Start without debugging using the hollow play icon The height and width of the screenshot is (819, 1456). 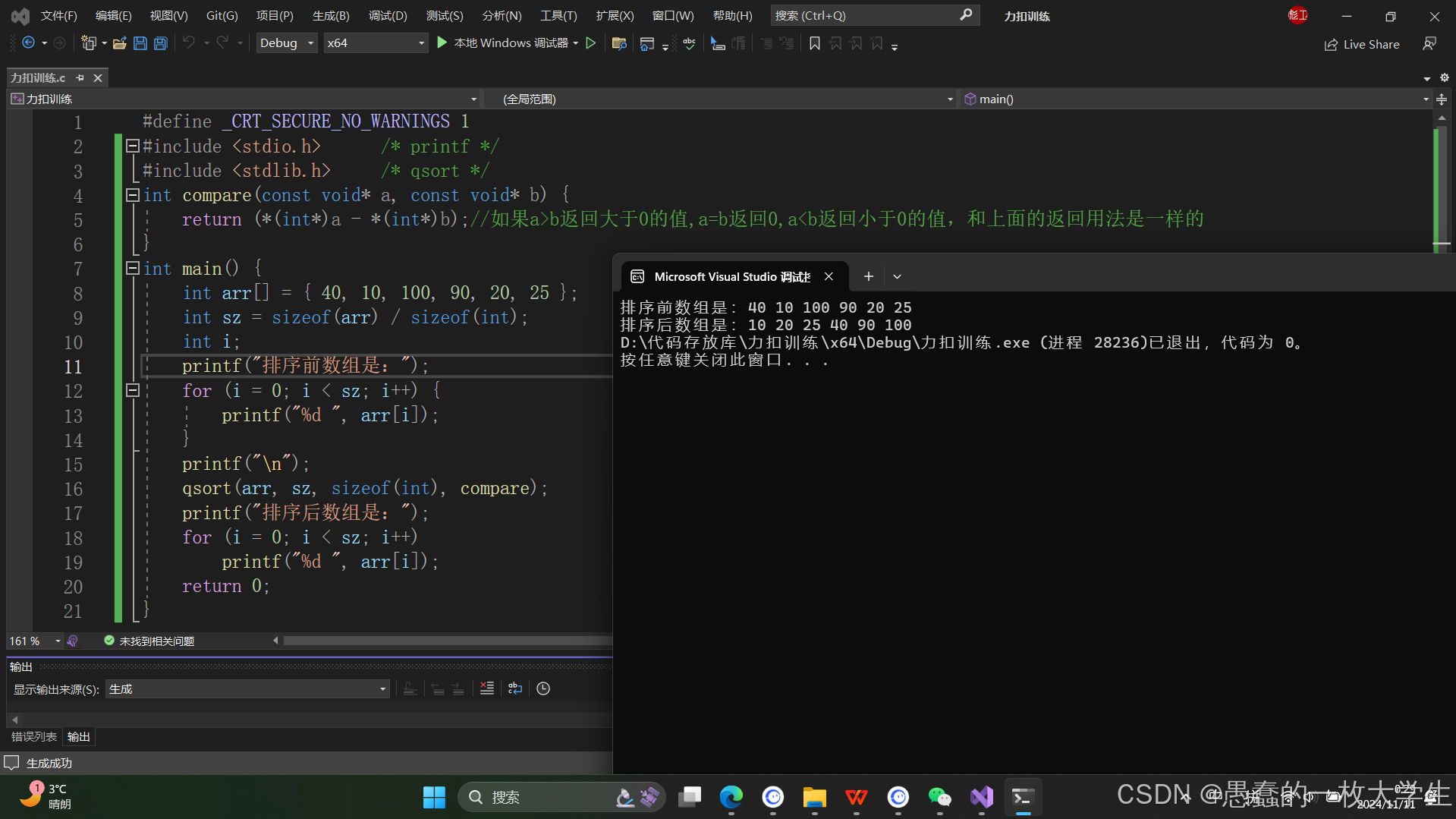point(591,43)
